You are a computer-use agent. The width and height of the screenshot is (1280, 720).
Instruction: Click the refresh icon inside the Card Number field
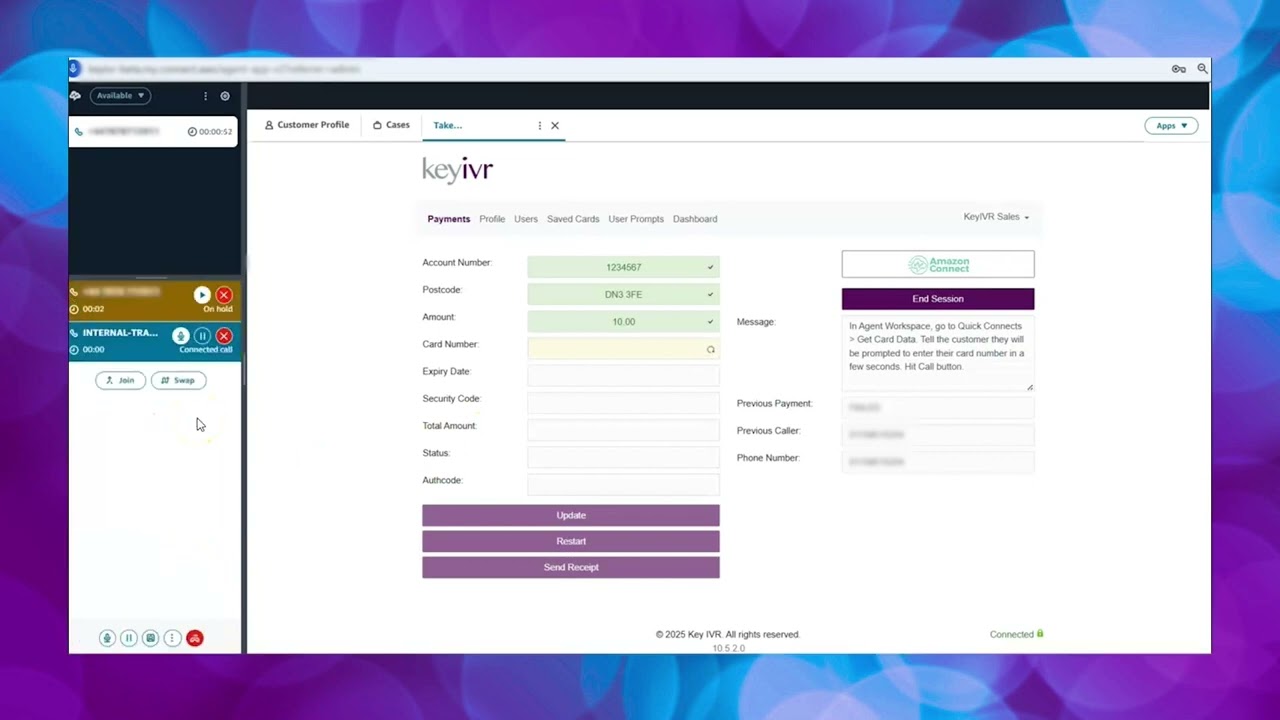(711, 350)
